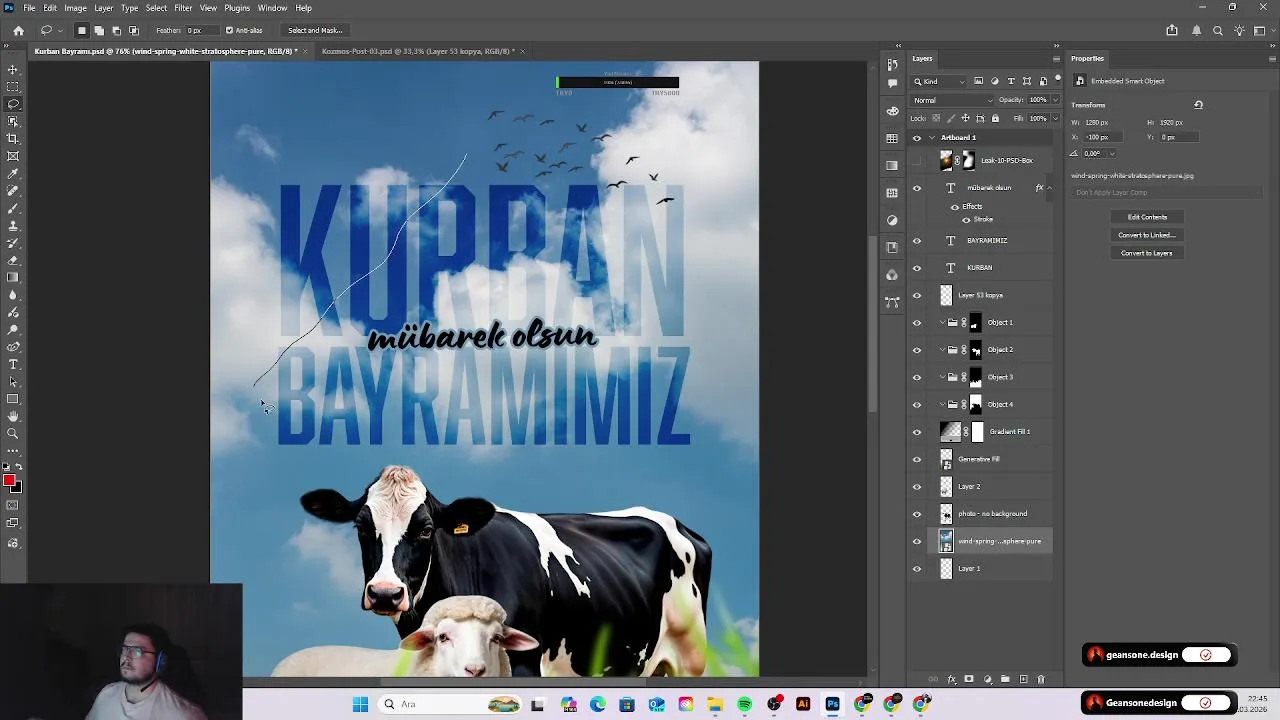
Task: Click Convert to Linked button
Action: (1147, 235)
